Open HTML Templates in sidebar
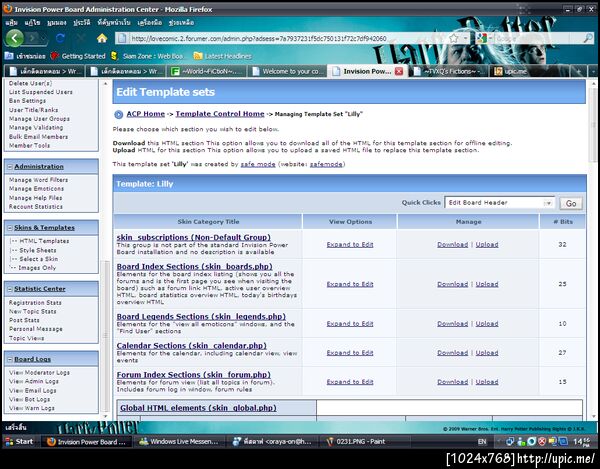 click(x=44, y=241)
